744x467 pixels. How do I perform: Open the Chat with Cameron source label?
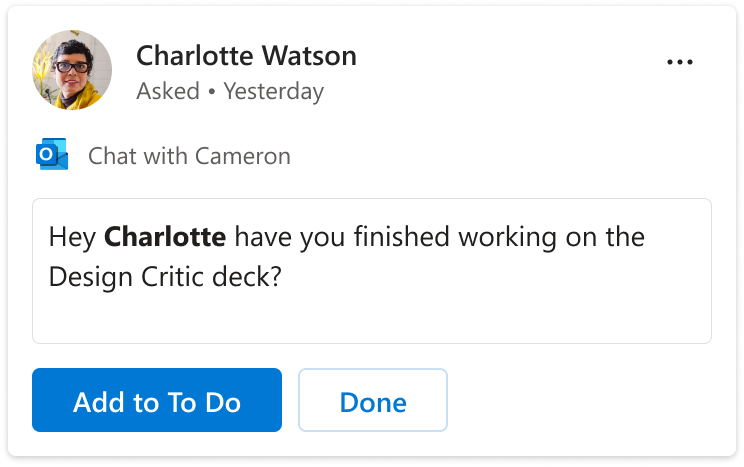click(x=189, y=156)
